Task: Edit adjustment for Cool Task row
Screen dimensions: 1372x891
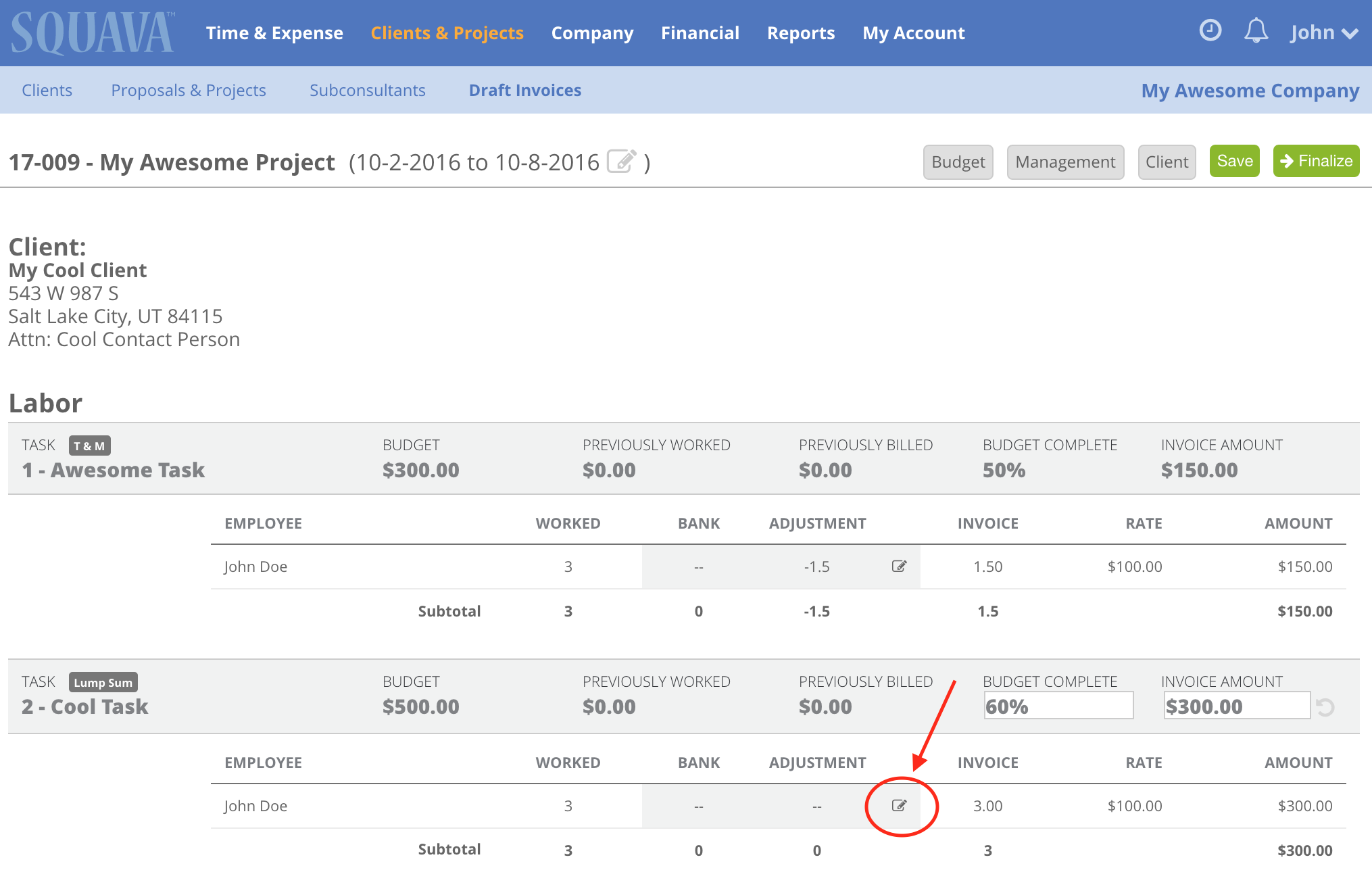Action: [899, 805]
